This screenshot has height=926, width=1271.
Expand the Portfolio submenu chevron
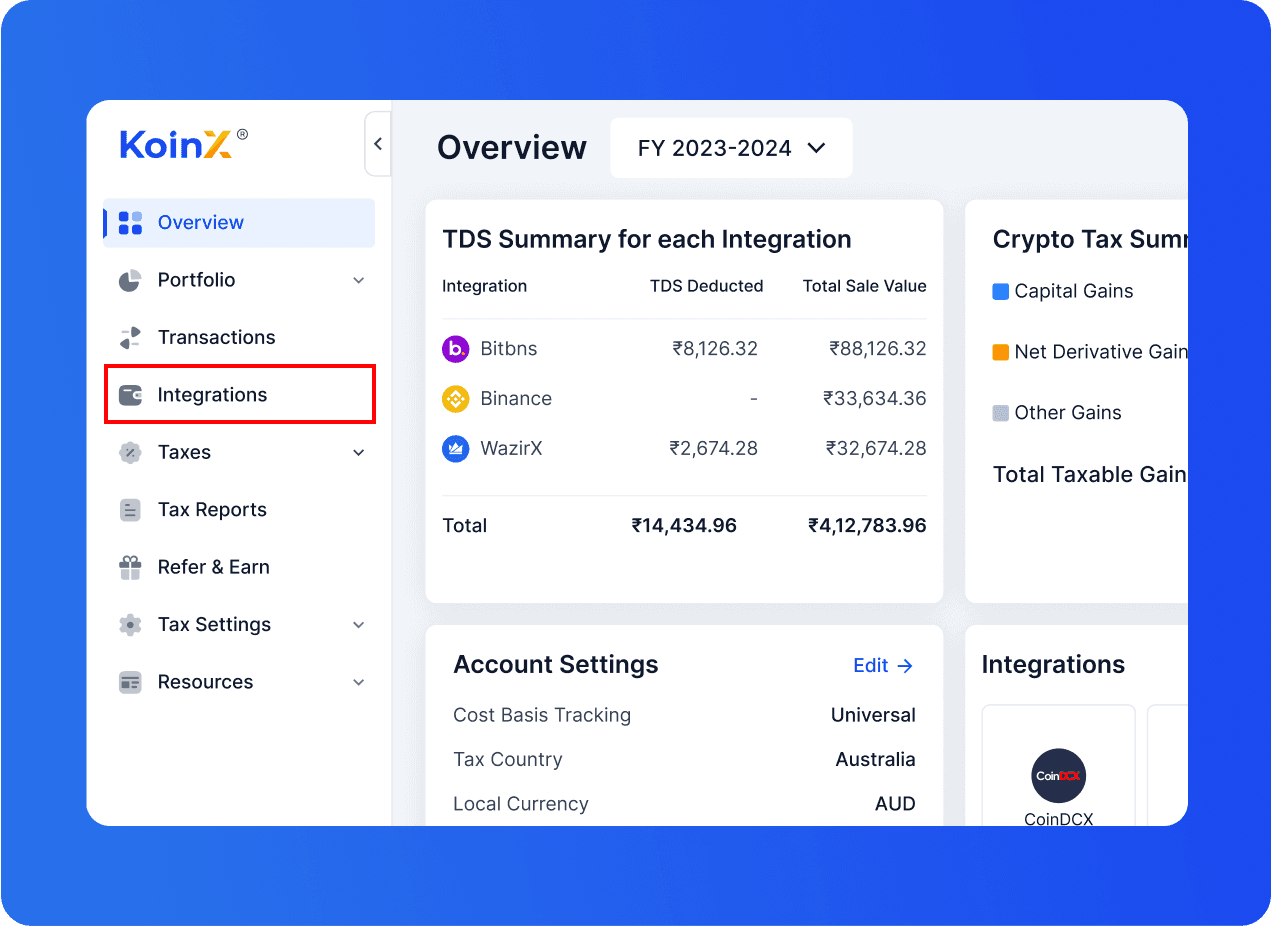pos(359,281)
